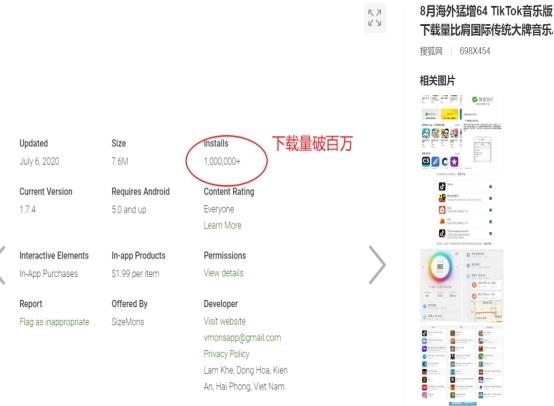This screenshot has height=406, width=554.
Task: Select the 5.0 and up Android requirement
Action: 129,210
